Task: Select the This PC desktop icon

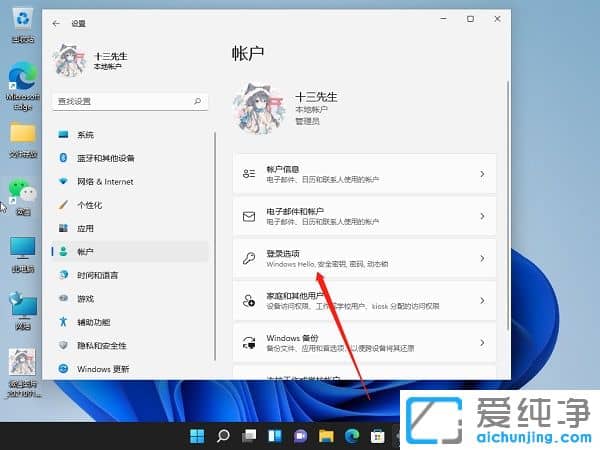Action: (23, 255)
